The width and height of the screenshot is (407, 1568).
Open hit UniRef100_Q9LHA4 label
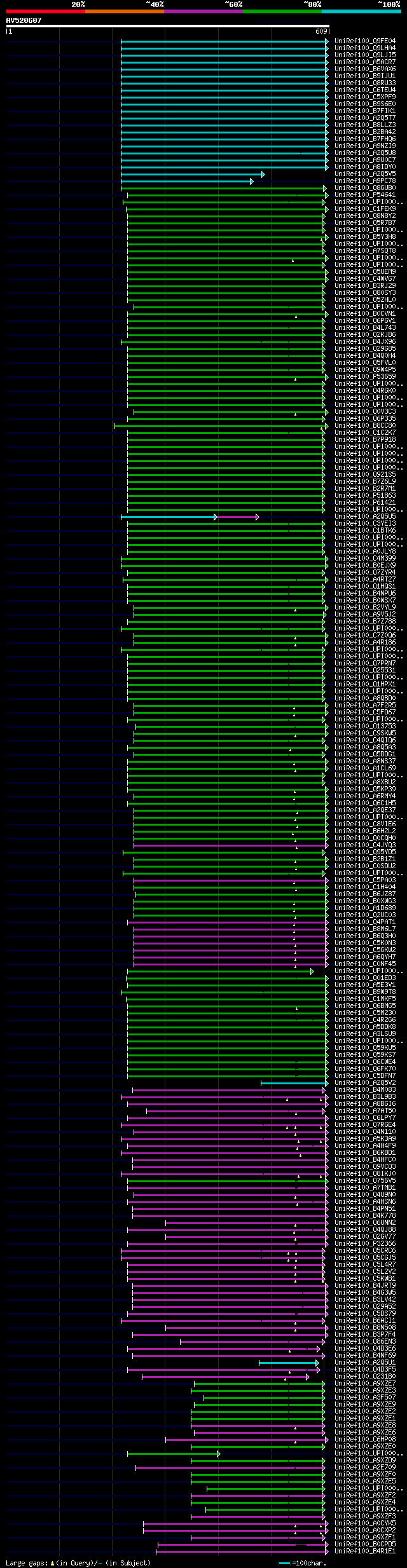(365, 48)
